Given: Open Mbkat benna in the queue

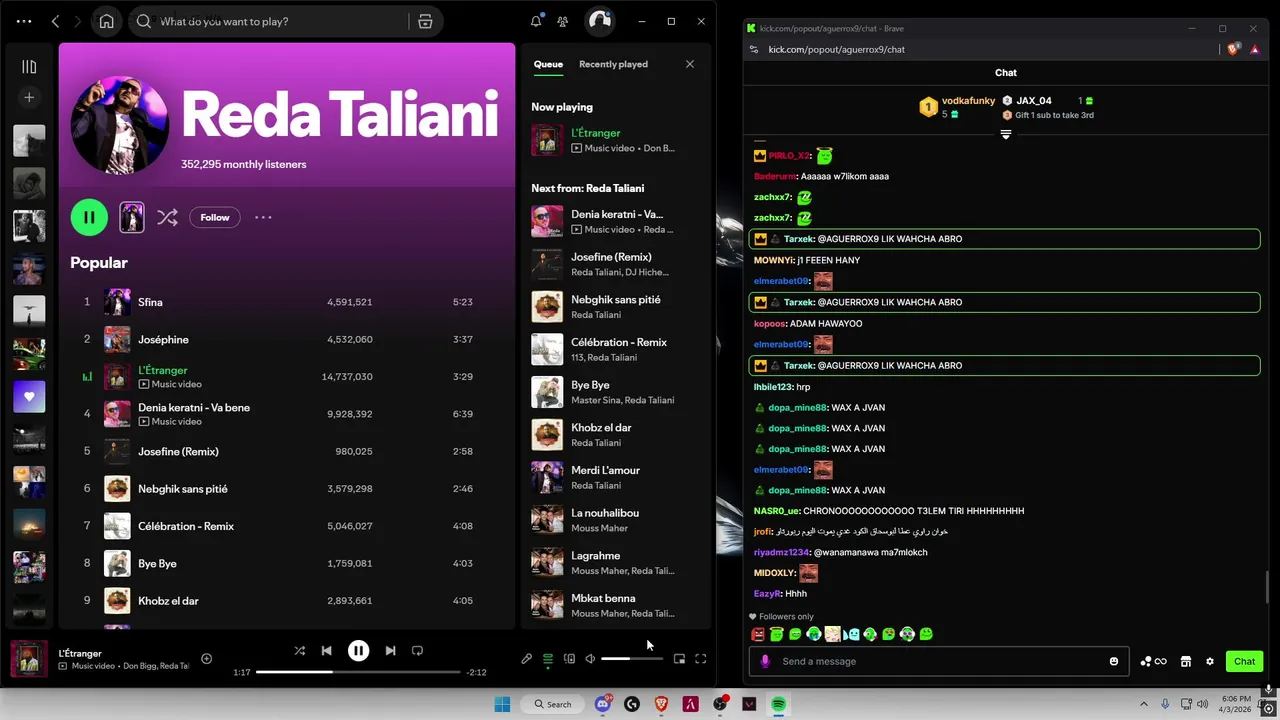Looking at the screenshot, I should point(615,605).
